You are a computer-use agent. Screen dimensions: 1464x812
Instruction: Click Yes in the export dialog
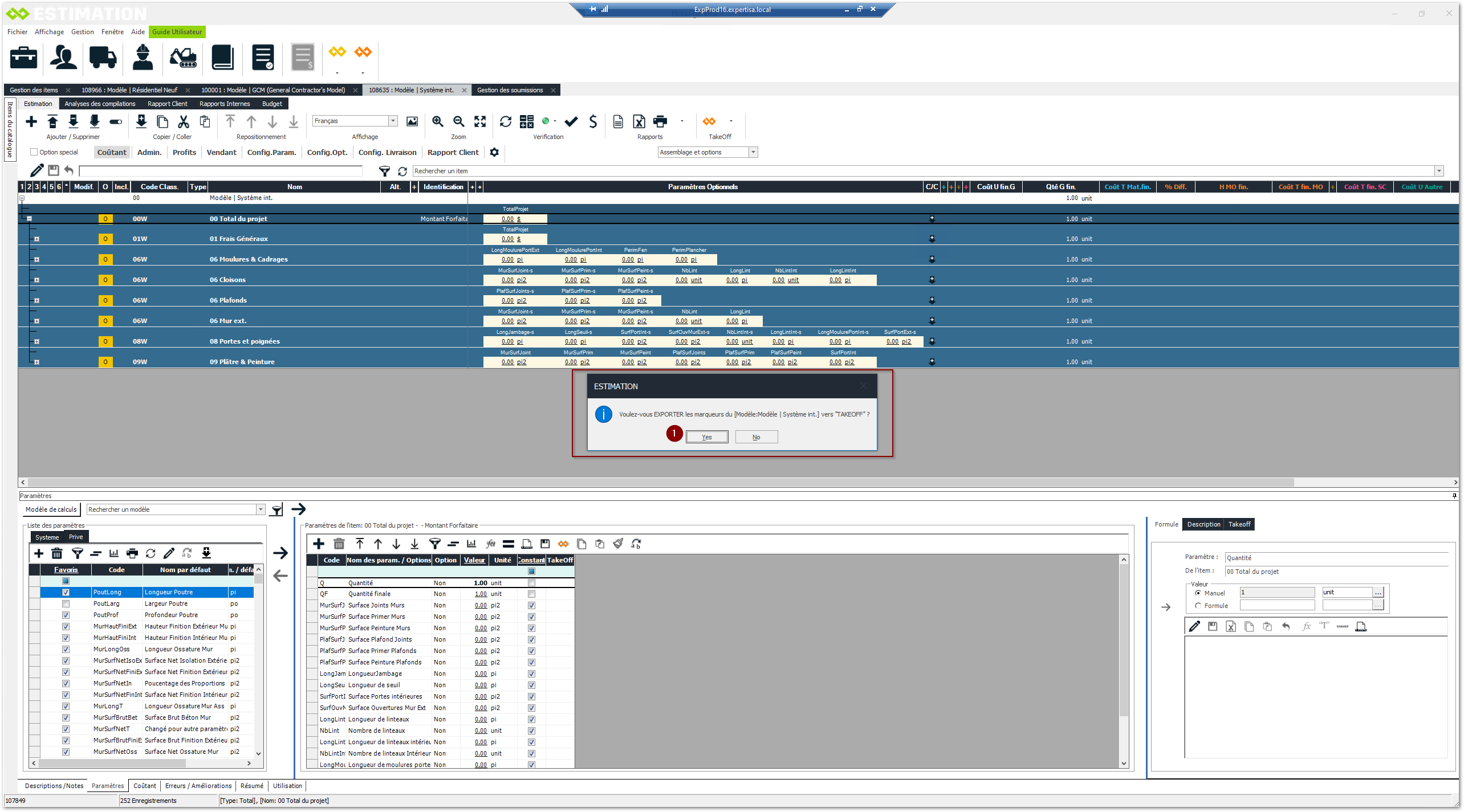tap(706, 437)
